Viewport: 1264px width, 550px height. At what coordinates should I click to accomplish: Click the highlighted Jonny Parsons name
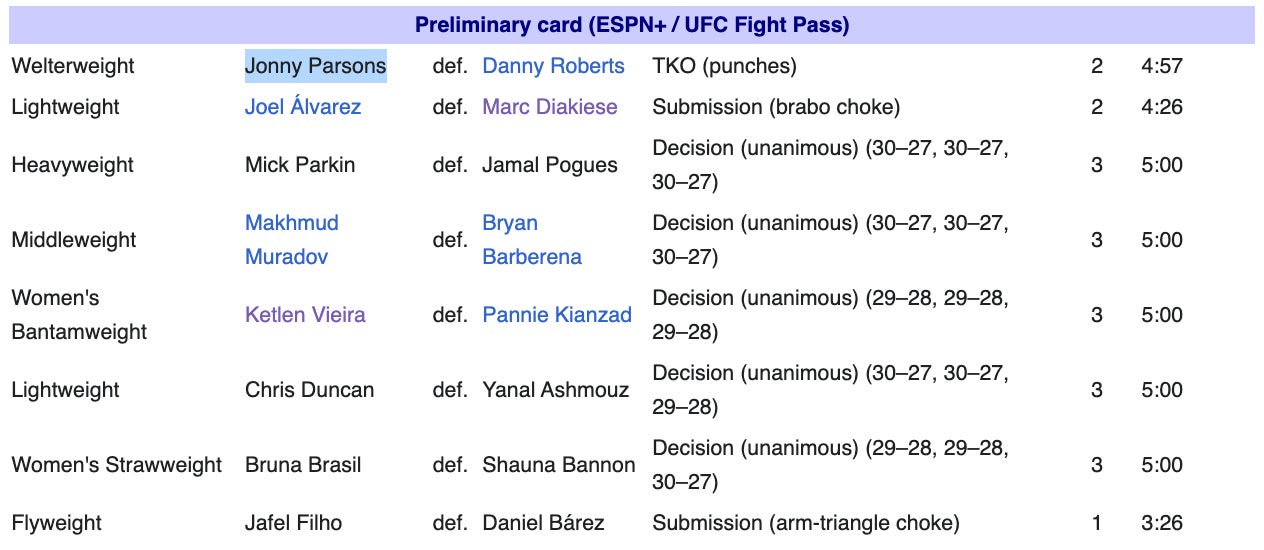click(x=315, y=66)
